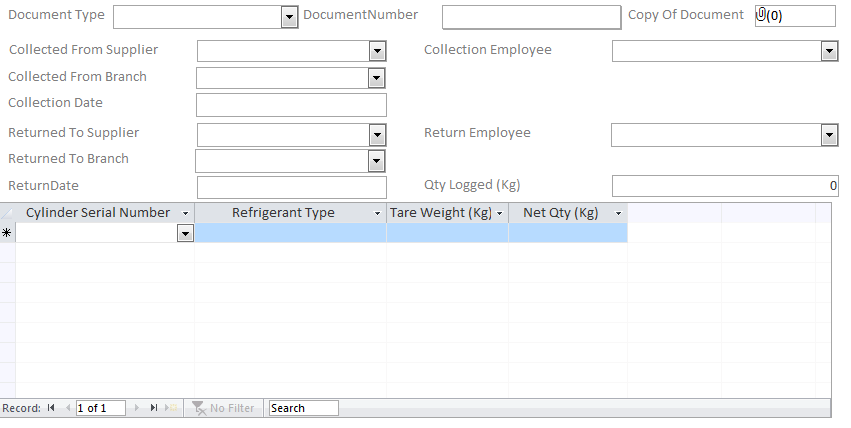851x428 pixels.
Task: Expand Collected From Supplier combo box
Action: point(377,51)
